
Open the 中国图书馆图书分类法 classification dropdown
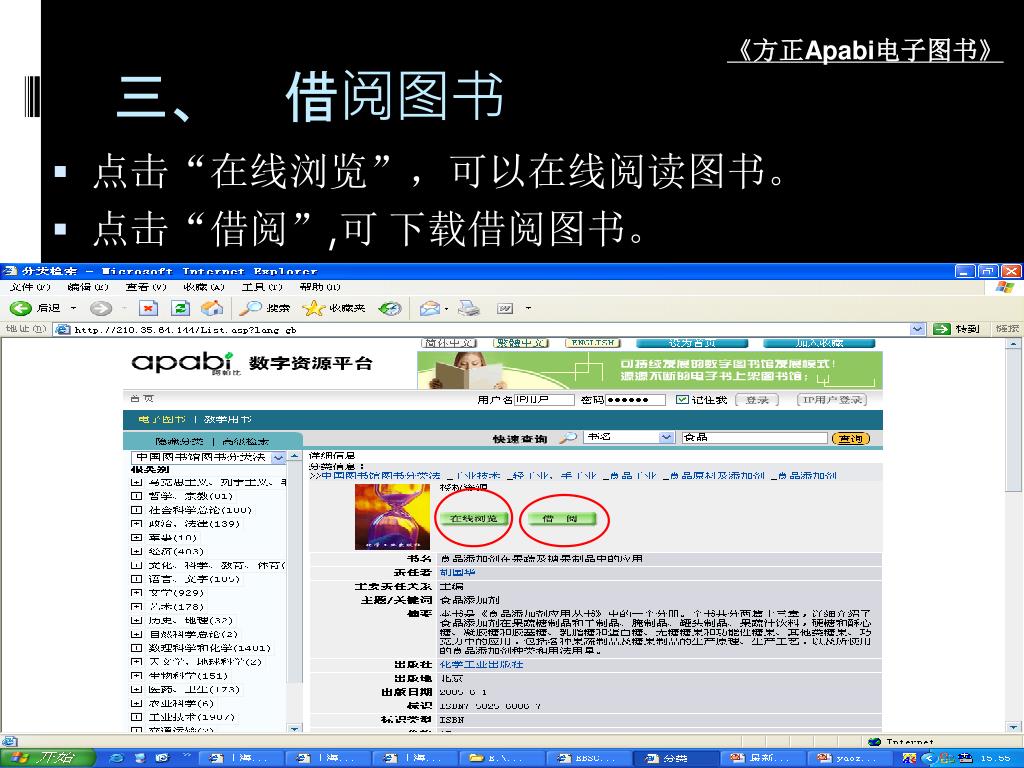pyautogui.click(x=278, y=458)
